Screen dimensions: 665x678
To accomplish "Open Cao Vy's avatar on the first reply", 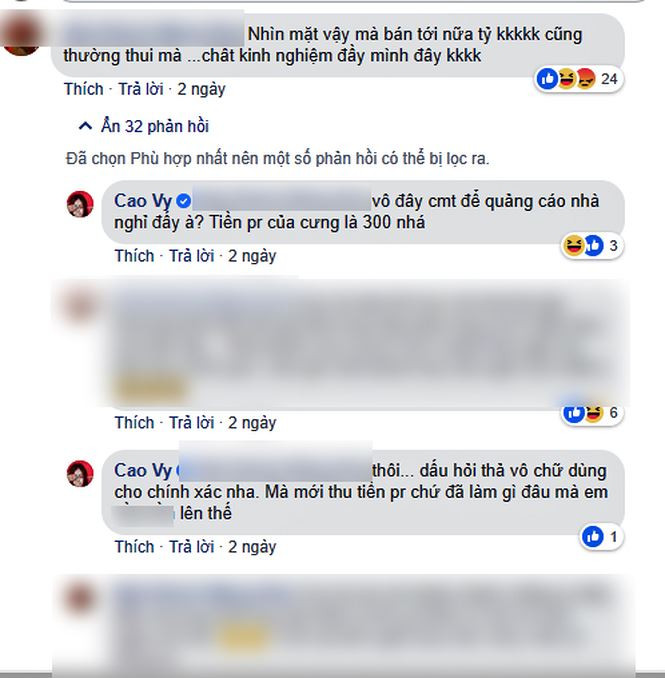I will [80, 204].
